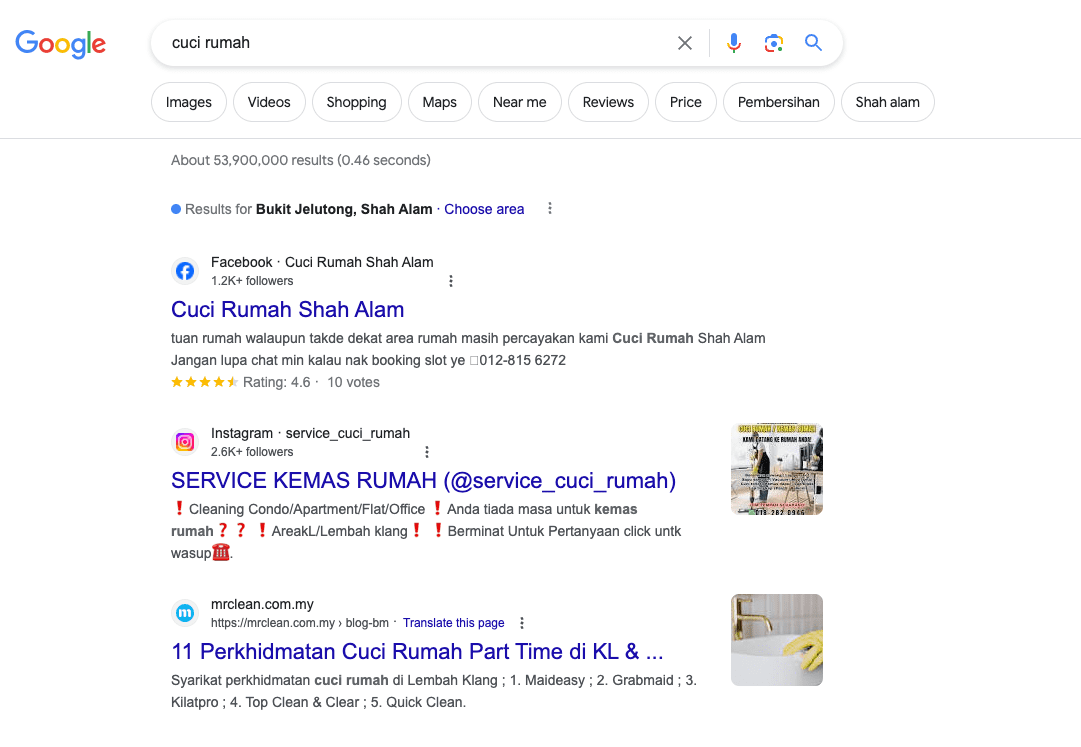Open Cuci Rumah Shah Alam result title

tap(287, 309)
